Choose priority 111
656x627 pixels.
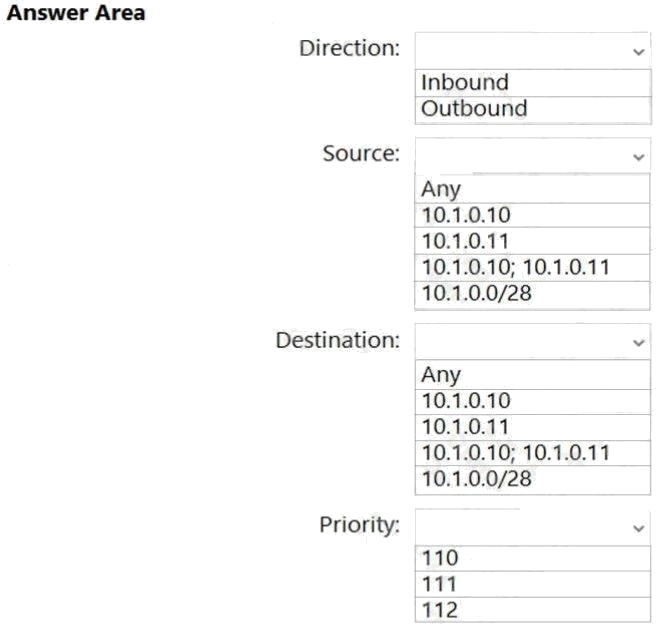533,584
